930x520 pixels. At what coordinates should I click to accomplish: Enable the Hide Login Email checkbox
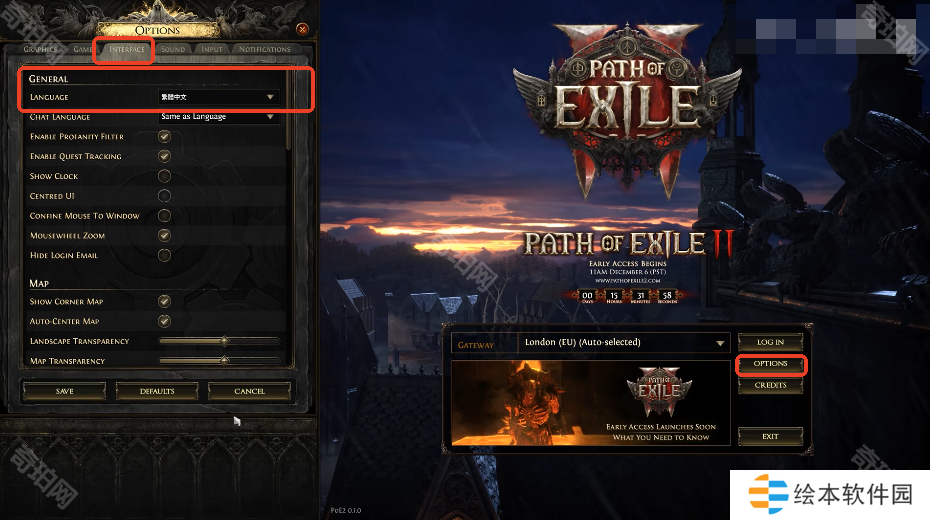pos(164,255)
